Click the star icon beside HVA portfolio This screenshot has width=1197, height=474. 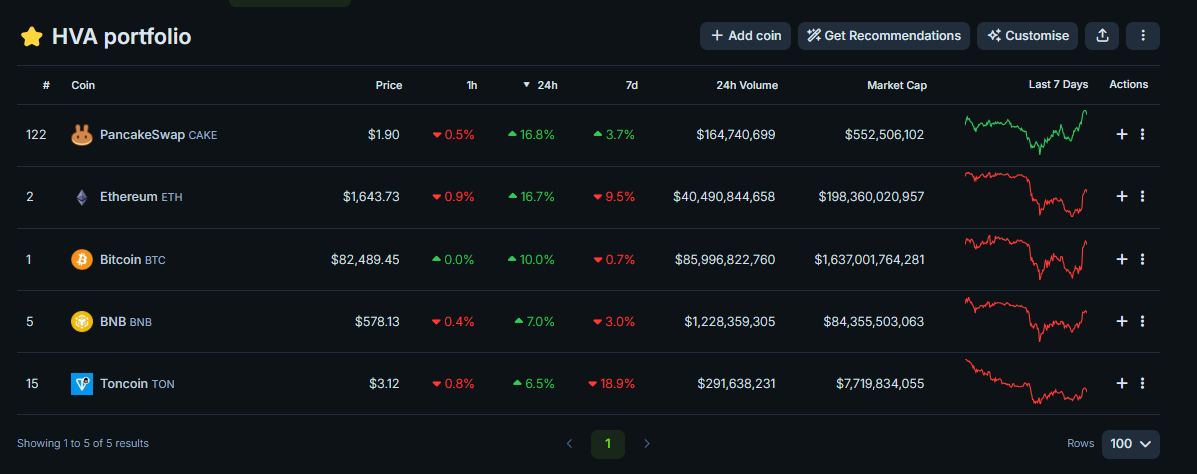pyautogui.click(x=32, y=37)
